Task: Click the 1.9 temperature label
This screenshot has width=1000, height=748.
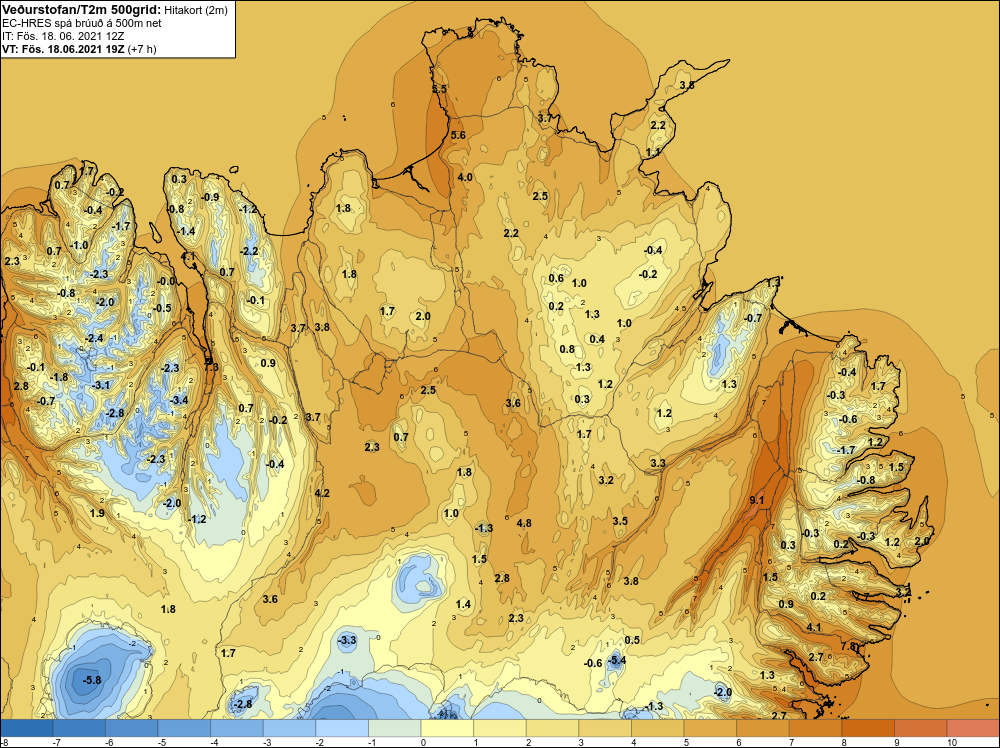Action: point(97,513)
